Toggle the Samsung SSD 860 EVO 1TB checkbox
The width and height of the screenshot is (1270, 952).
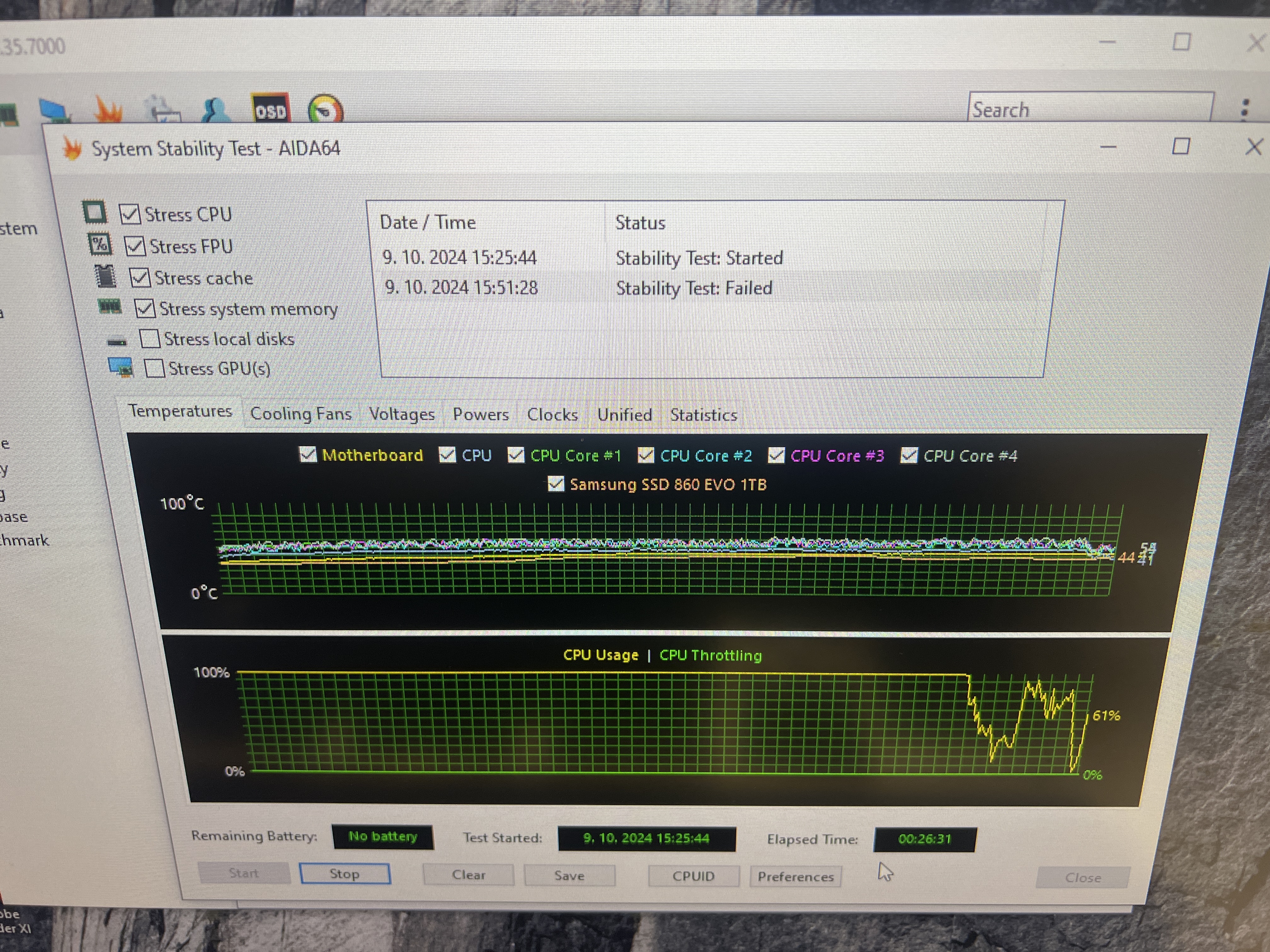(x=556, y=484)
